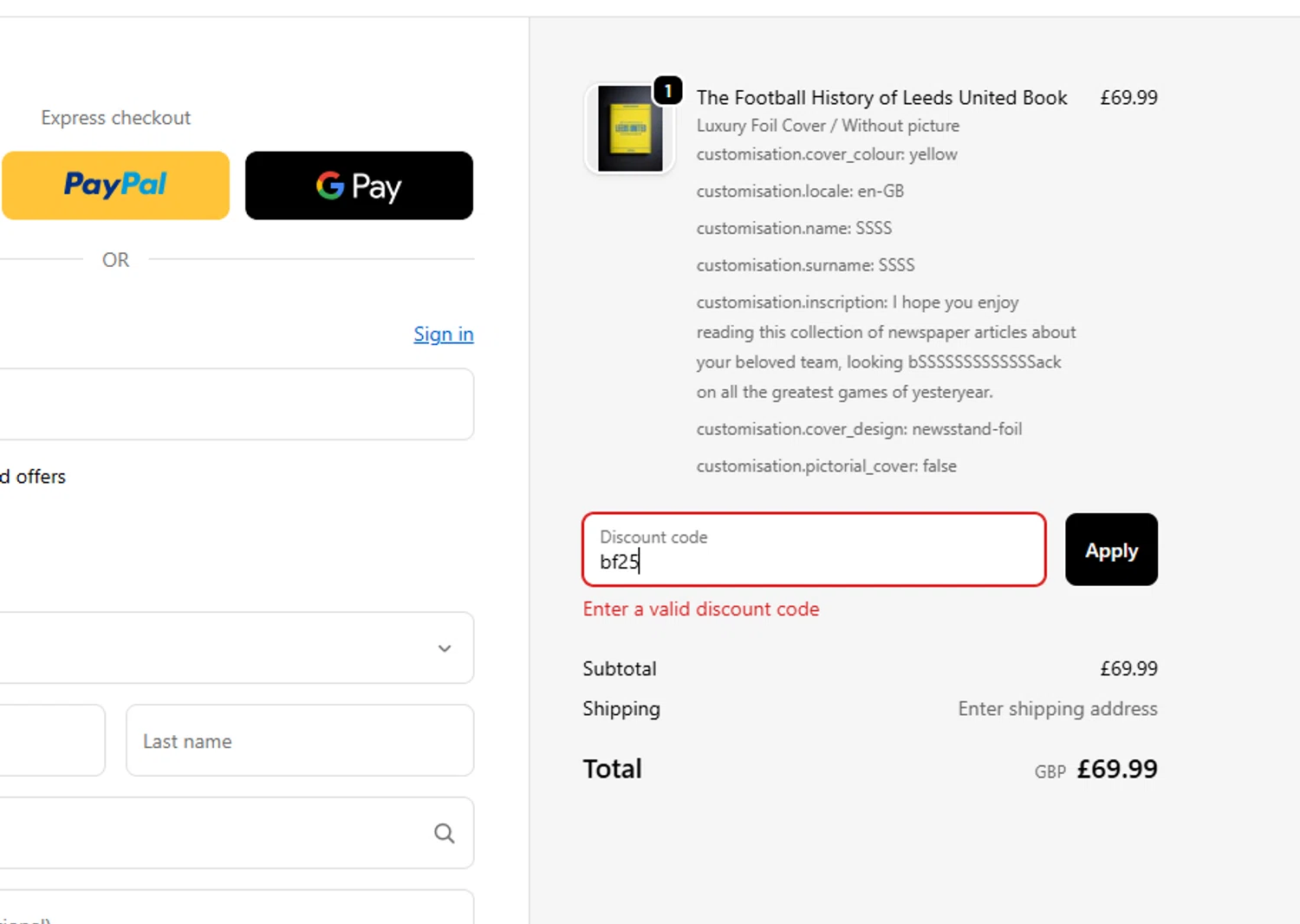
Task: Click into the Last name field
Action: point(299,741)
